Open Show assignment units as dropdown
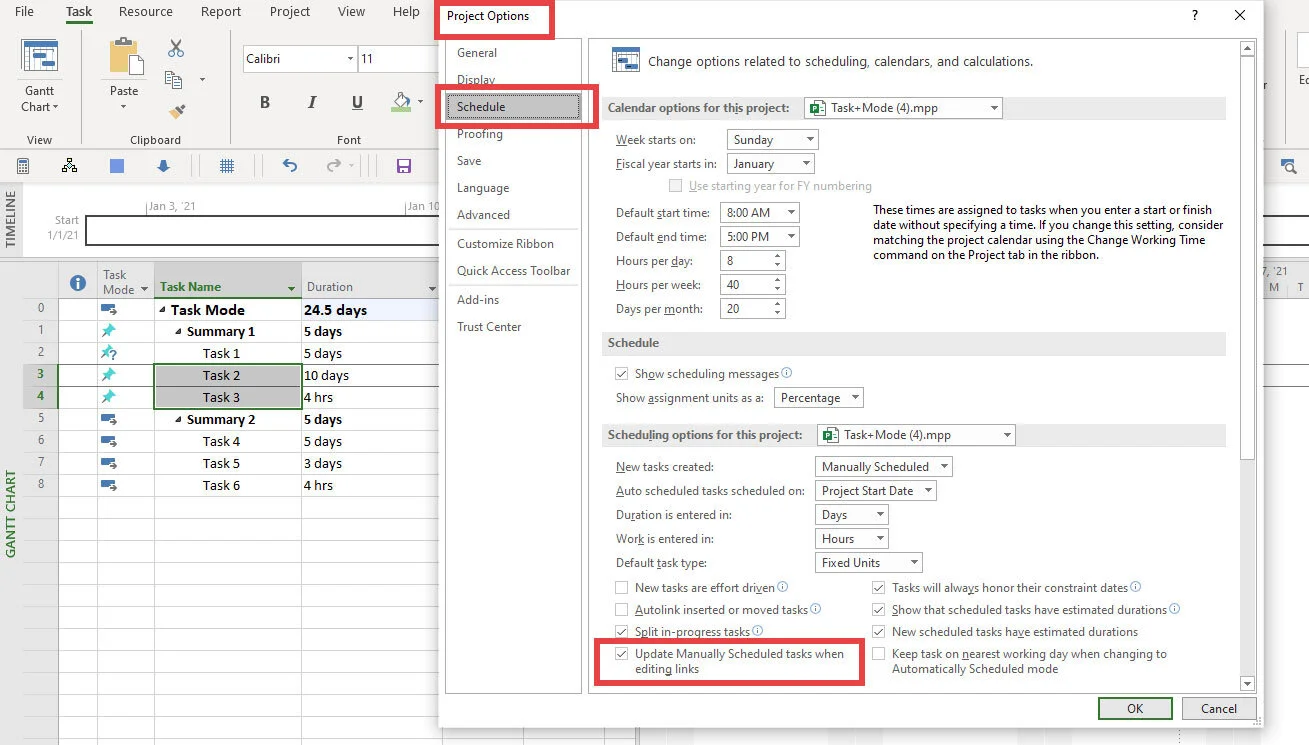This screenshot has width=1309, height=745. (818, 398)
